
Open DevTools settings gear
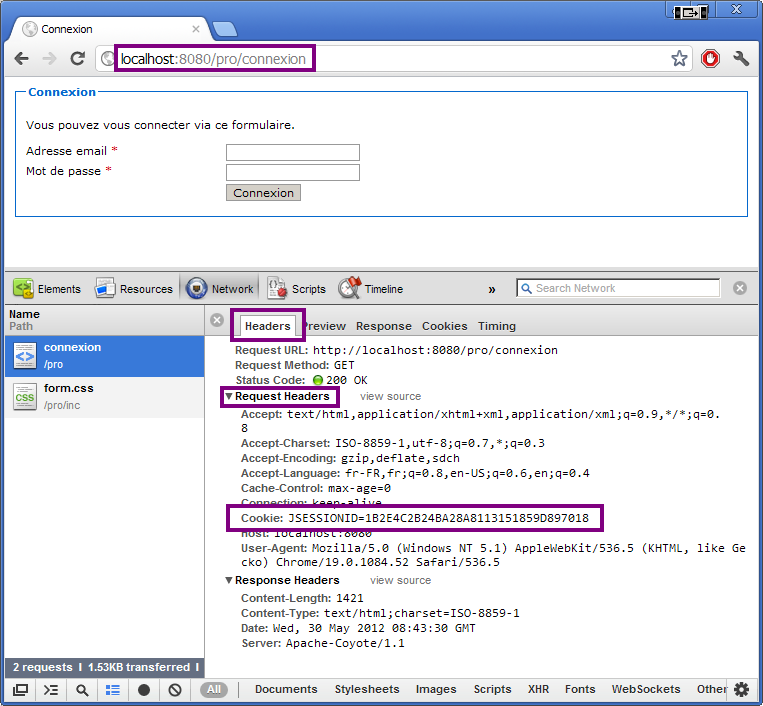coord(741,690)
